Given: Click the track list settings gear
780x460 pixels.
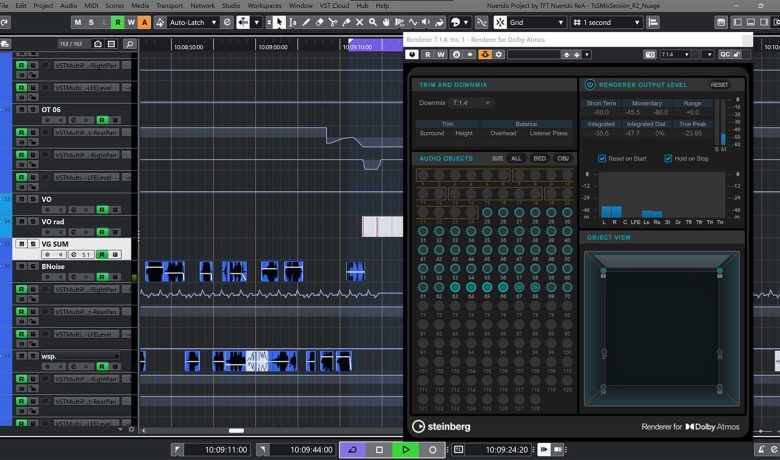Looking at the screenshot, I should pyautogui.click(x=131, y=429).
